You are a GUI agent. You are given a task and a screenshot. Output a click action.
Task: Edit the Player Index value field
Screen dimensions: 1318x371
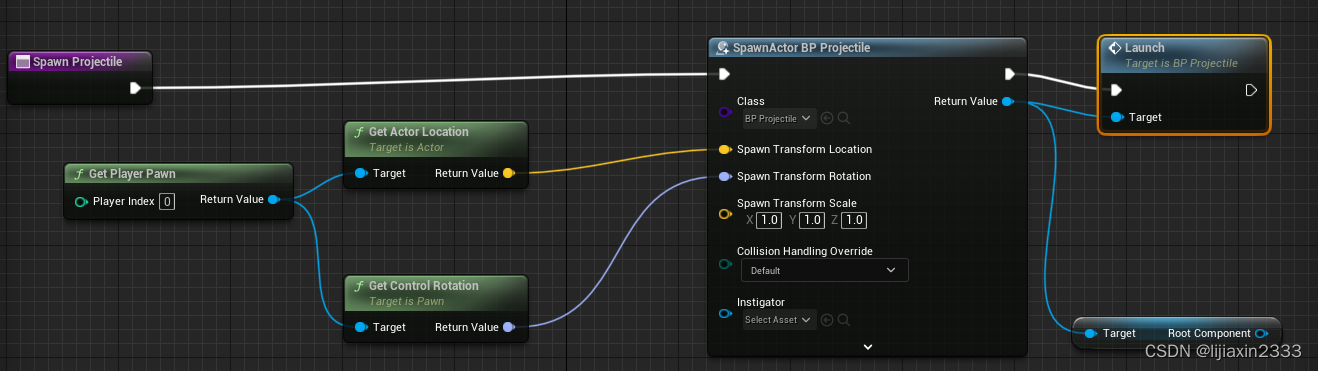coord(167,201)
